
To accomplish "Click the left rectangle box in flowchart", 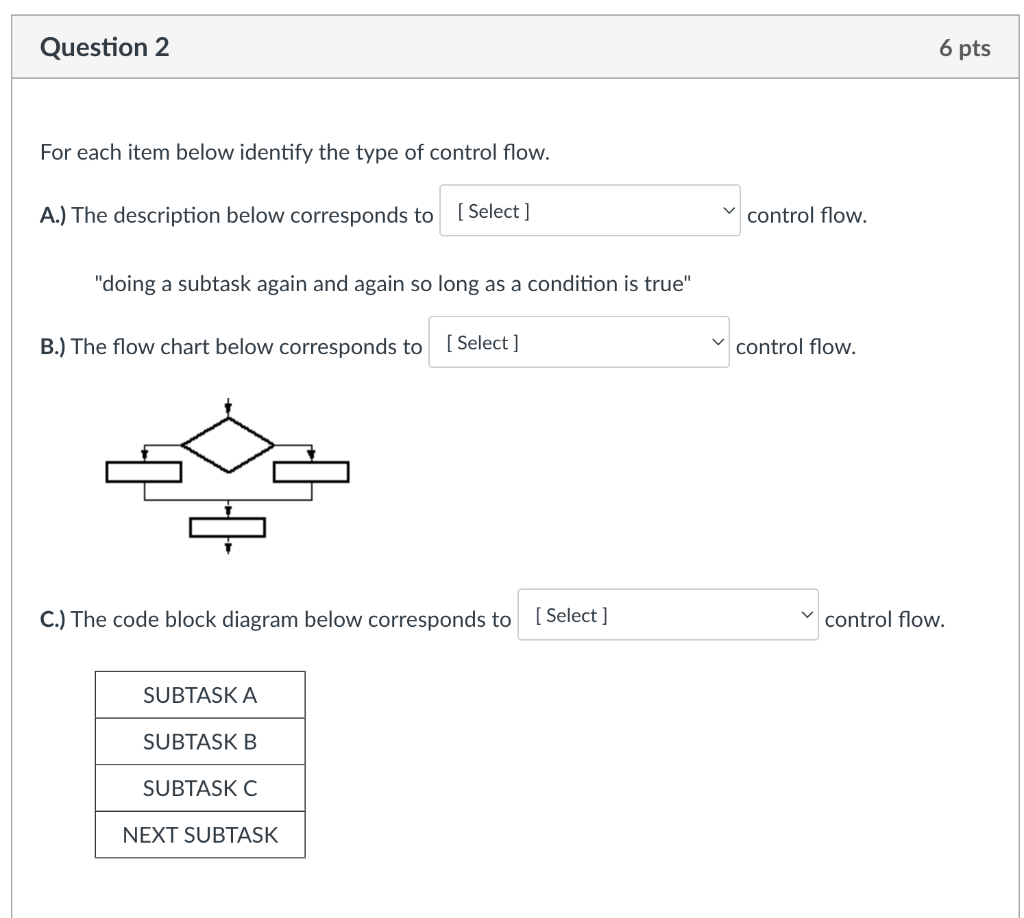I will (144, 472).
